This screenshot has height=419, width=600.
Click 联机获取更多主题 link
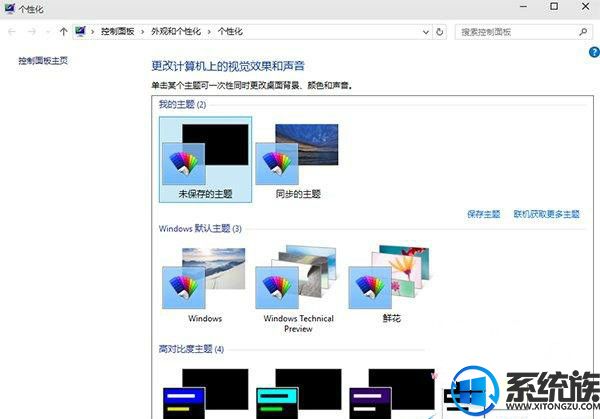coord(546,214)
